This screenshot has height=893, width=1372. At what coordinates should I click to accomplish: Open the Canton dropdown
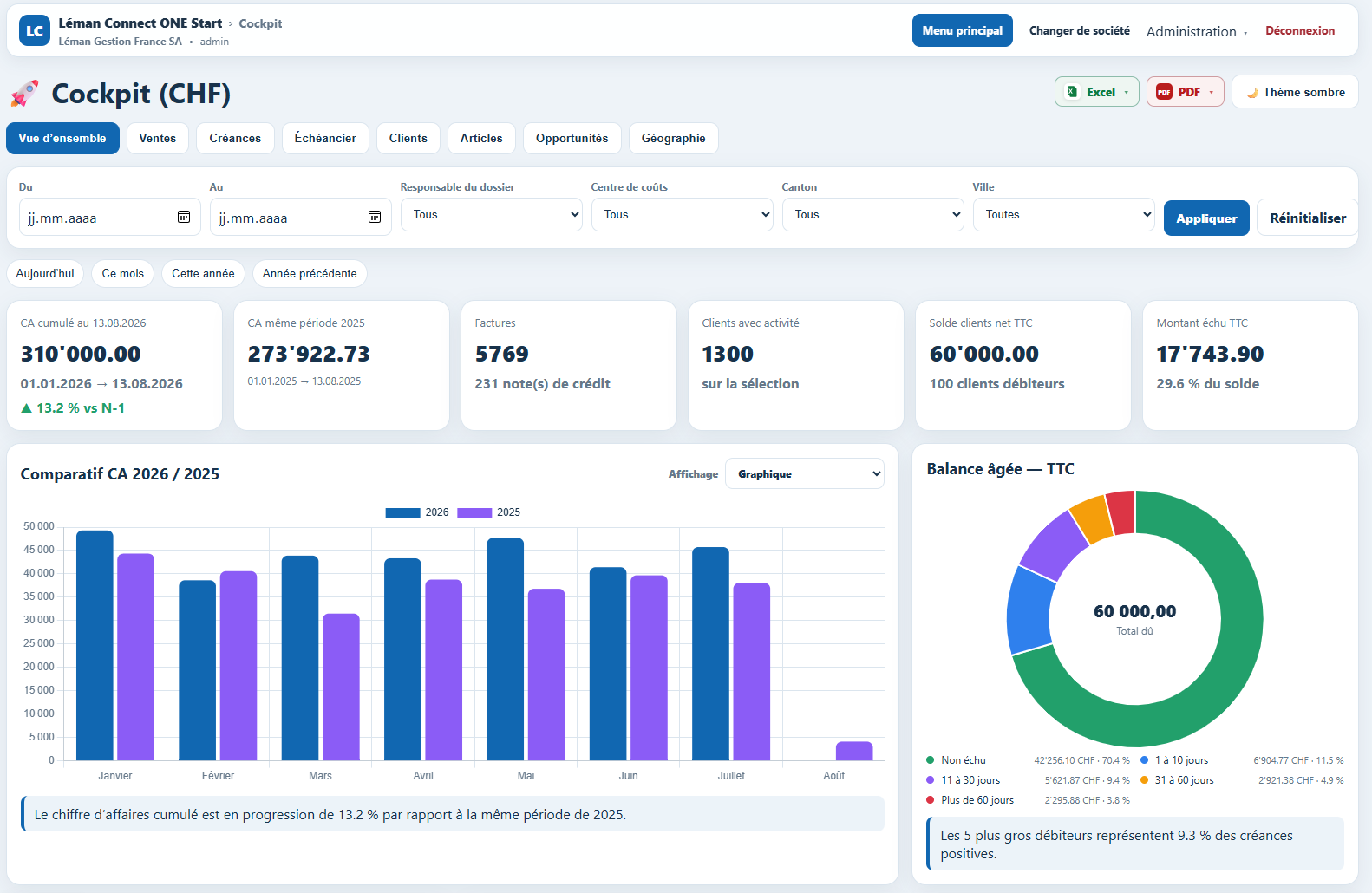(x=872, y=214)
